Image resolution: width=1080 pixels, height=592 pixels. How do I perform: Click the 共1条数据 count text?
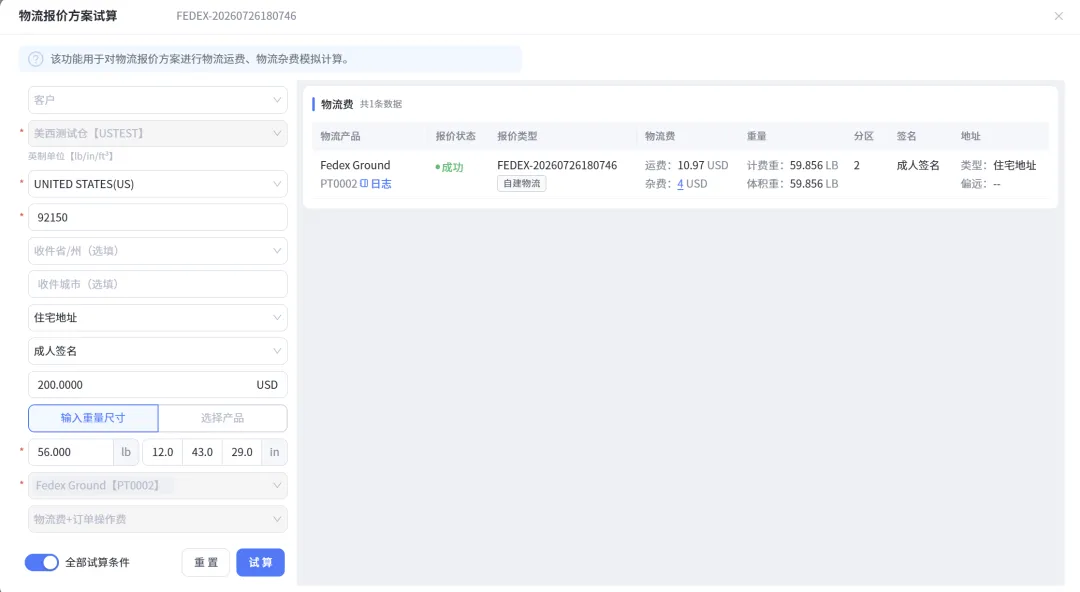click(x=381, y=104)
